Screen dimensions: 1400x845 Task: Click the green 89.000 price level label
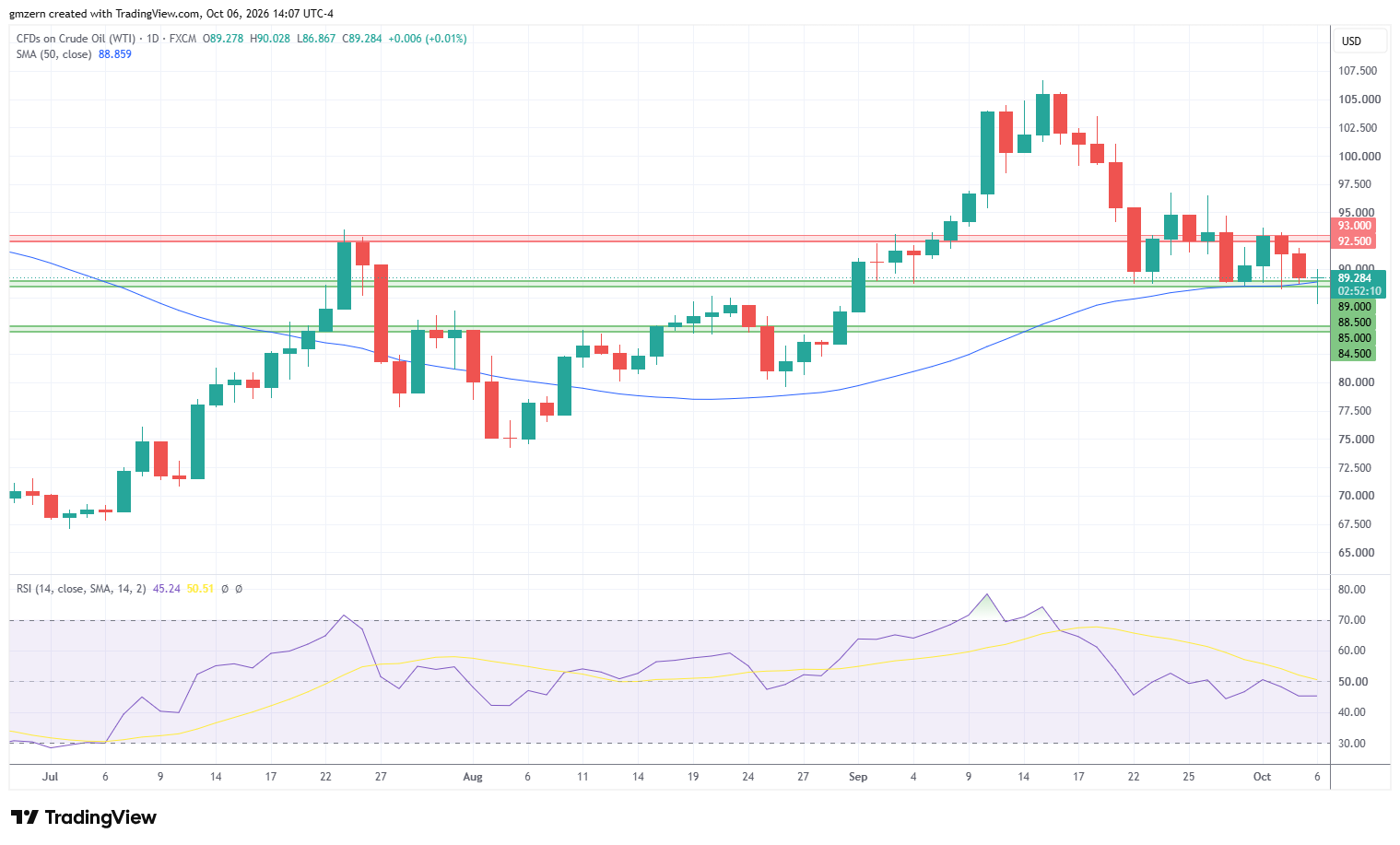(x=1355, y=307)
